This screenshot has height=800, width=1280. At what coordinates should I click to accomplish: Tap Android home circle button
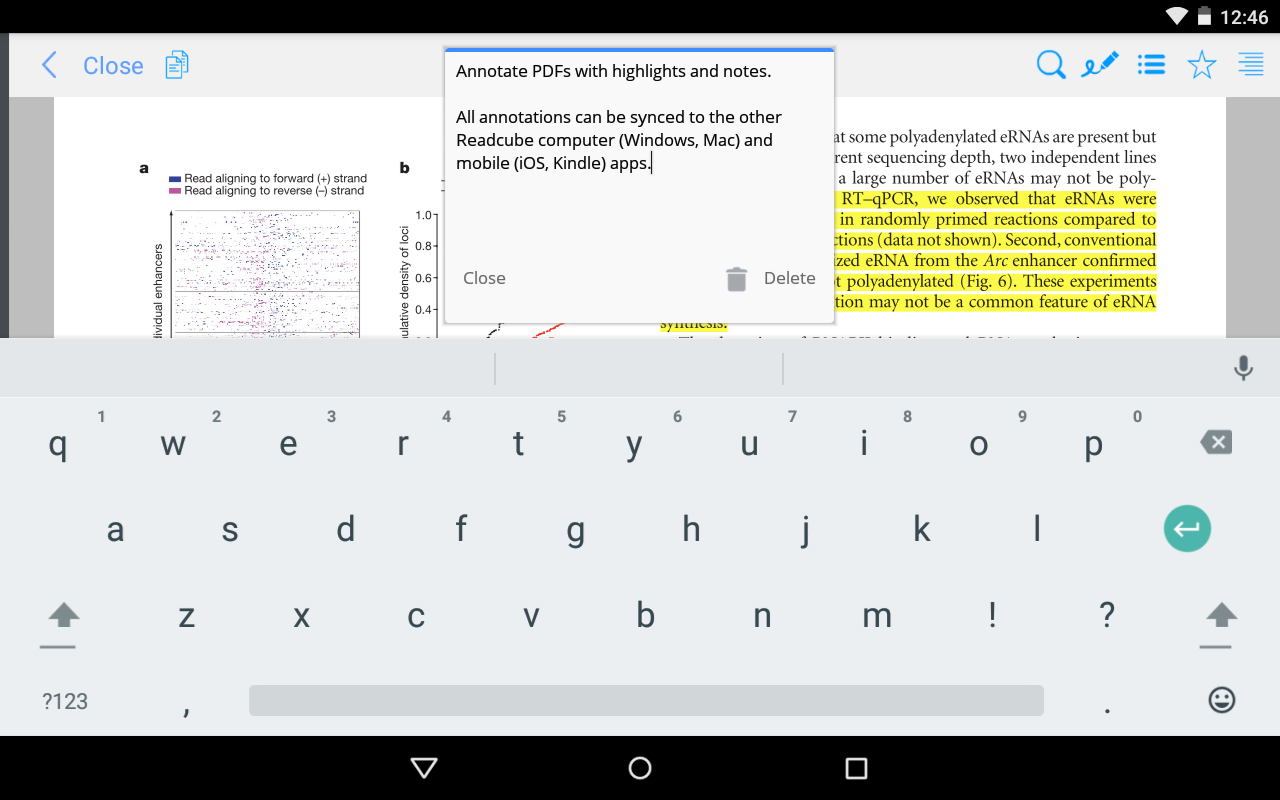coord(640,768)
